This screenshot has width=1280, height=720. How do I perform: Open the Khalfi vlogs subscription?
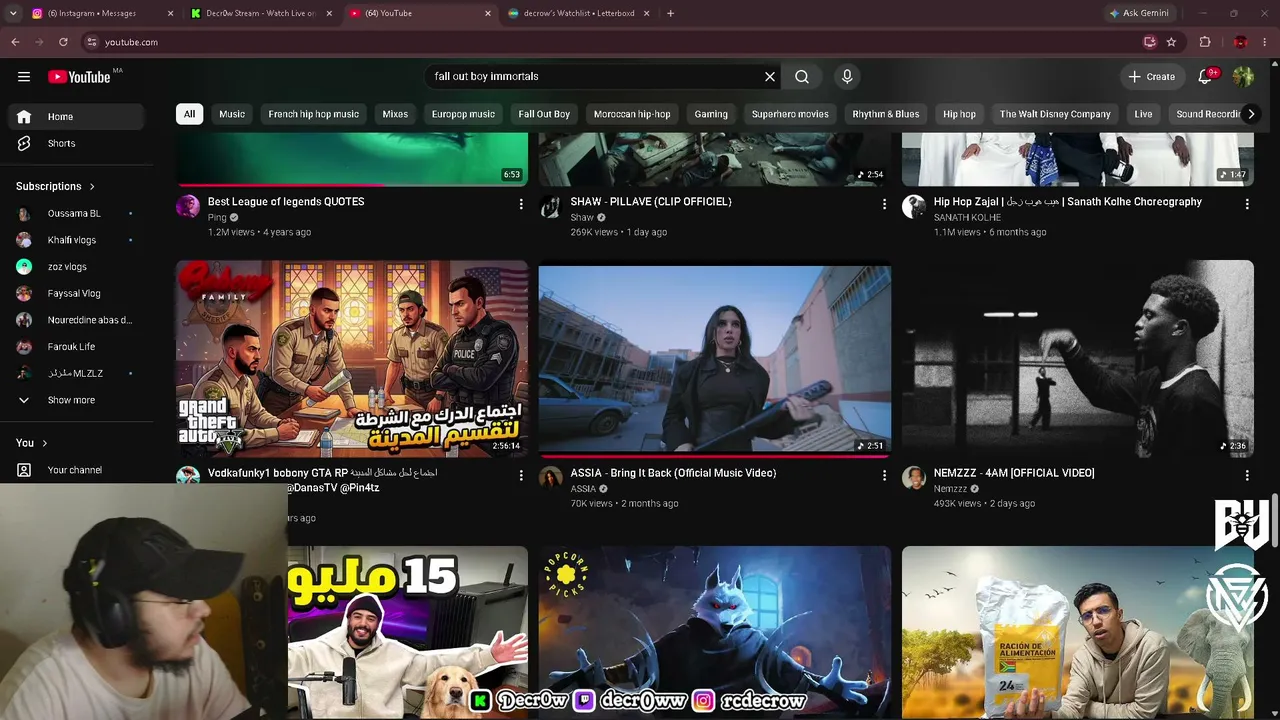tap(77, 240)
